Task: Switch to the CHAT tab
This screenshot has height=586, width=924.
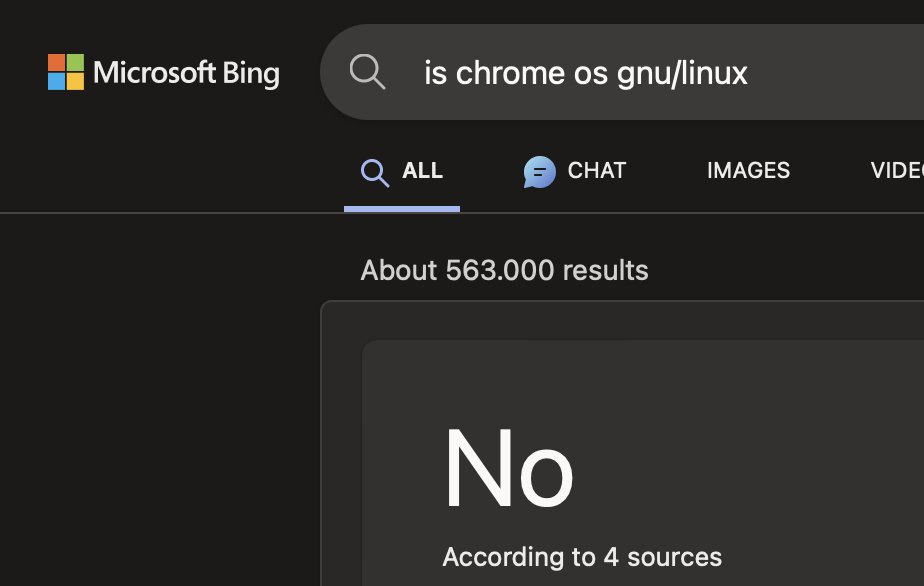Action: point(596,171)
